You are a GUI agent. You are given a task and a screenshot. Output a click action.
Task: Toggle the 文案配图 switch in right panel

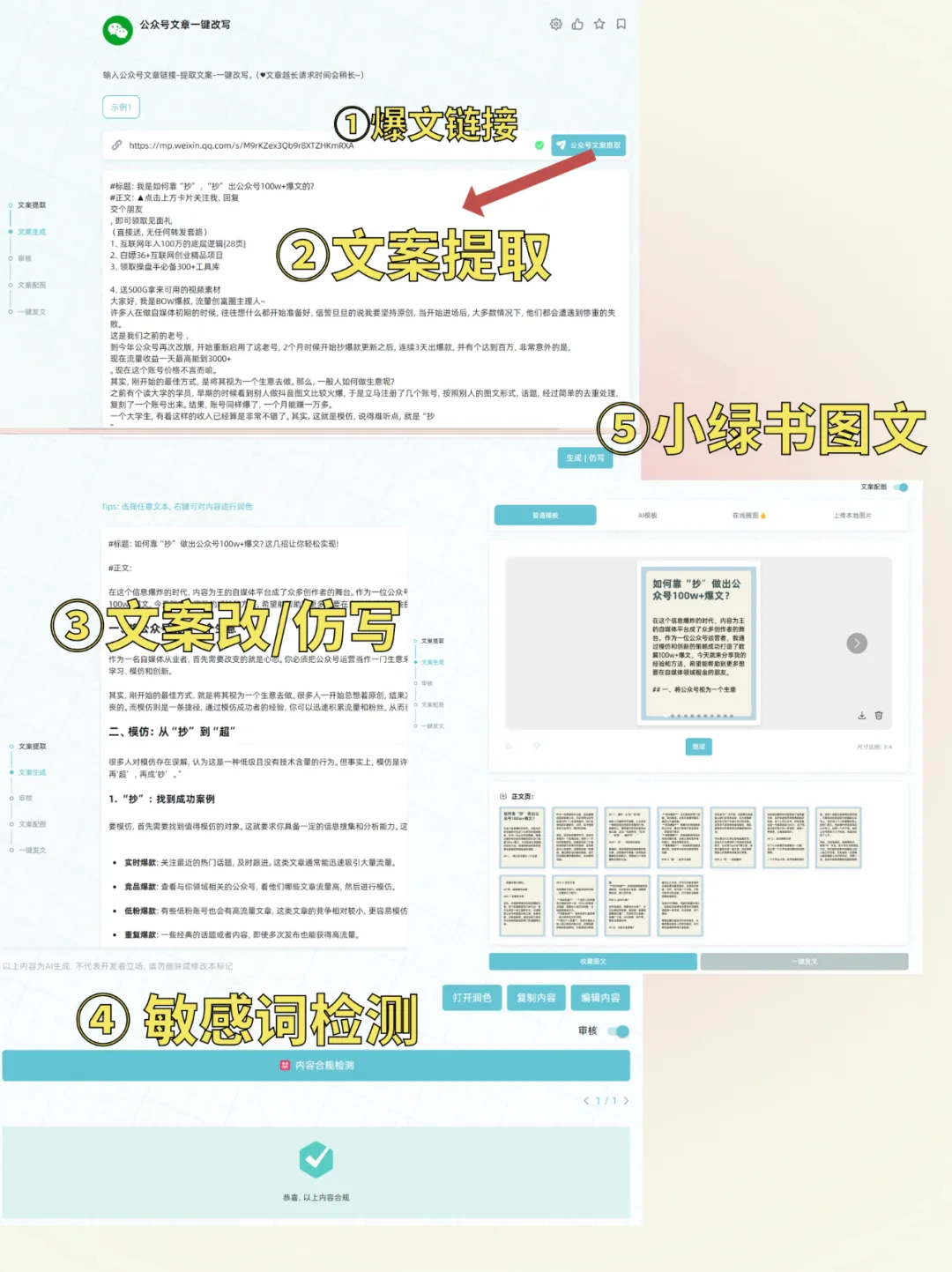[x=900, y=486]
